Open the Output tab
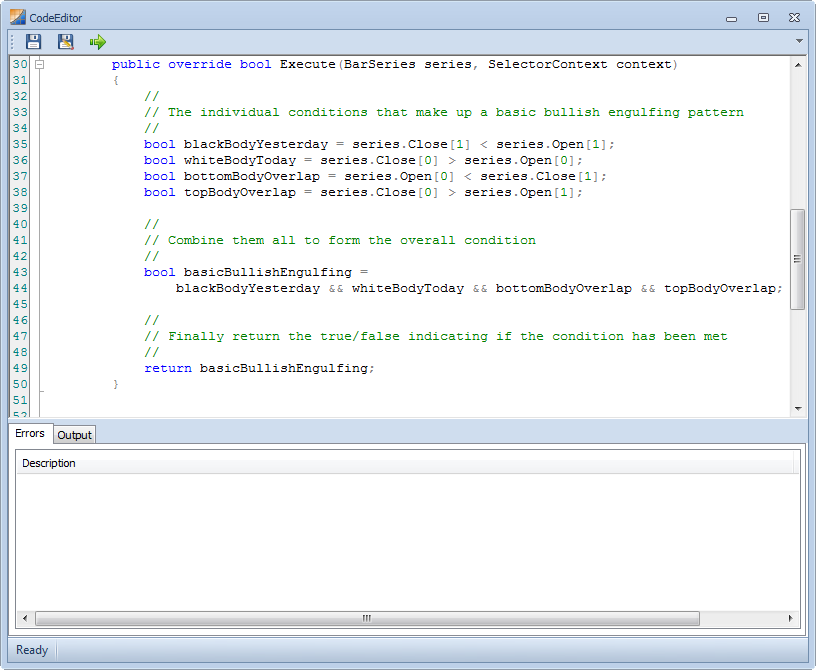 (74, 435)
